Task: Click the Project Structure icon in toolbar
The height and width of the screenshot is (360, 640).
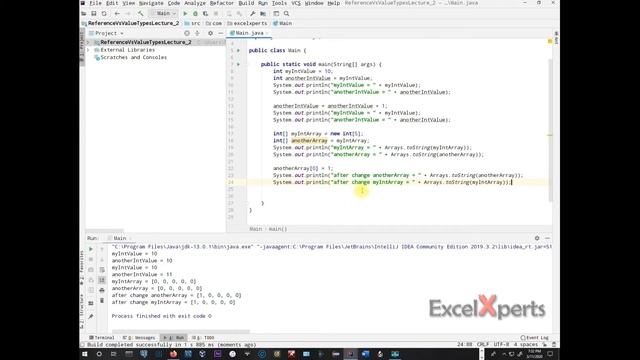Action: [263, 13]
